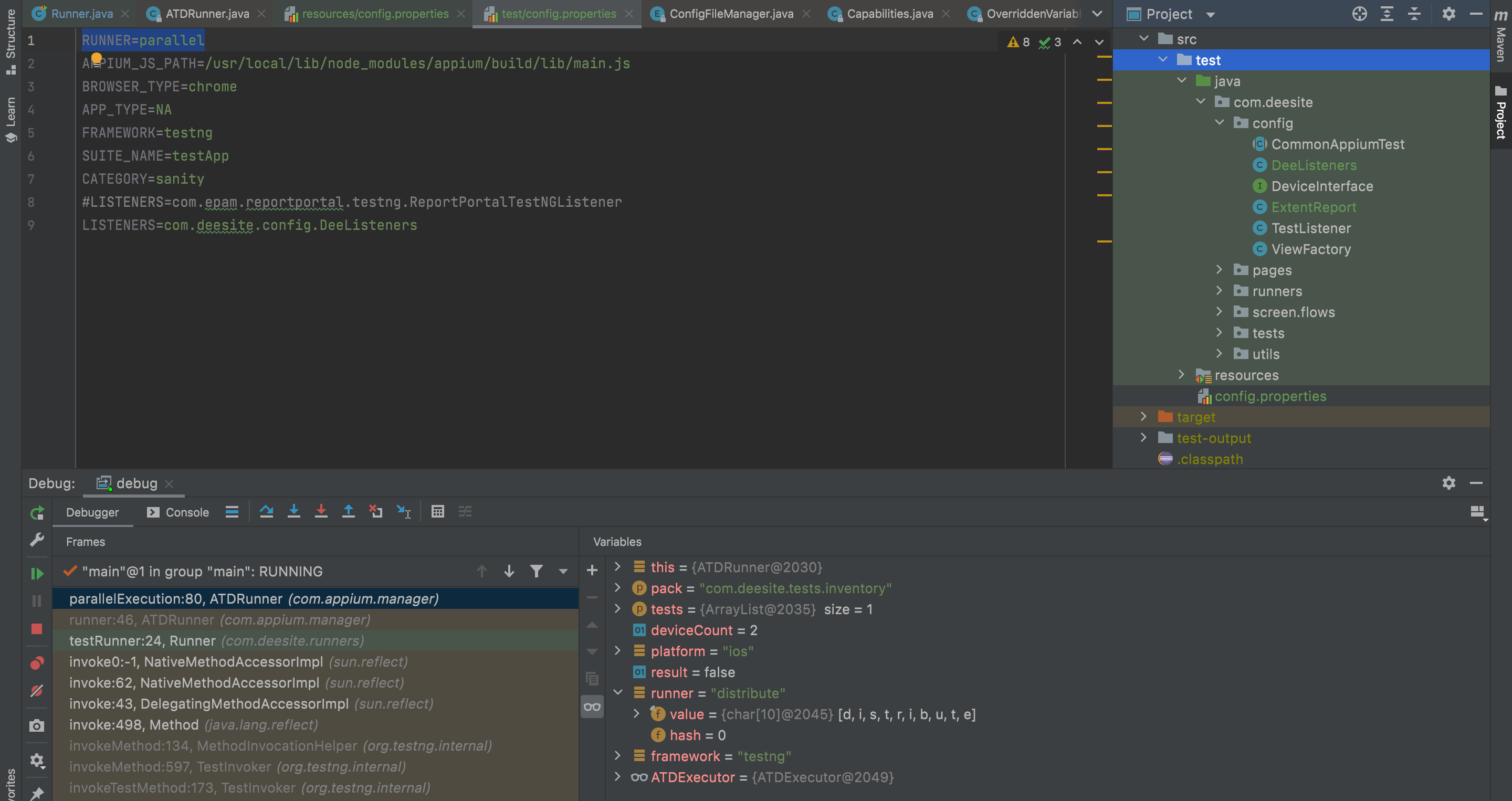Toggle the frames filter funnel icon
Image resolution: width=1512 pixels, height=801 pixels.
click(536, 571)
